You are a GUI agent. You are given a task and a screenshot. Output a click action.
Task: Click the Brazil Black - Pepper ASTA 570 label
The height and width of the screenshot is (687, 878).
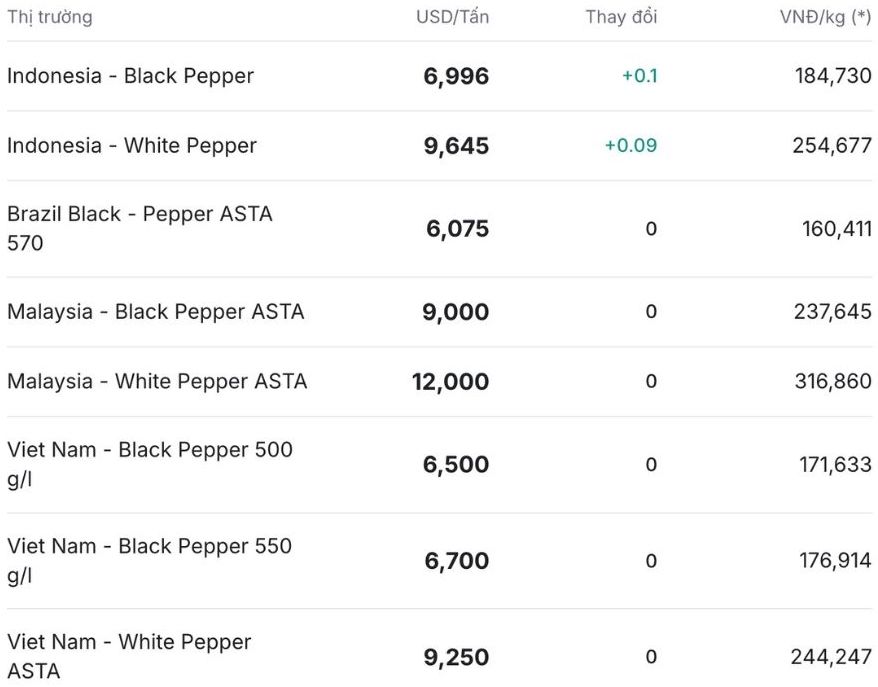[x=139, y=228]
